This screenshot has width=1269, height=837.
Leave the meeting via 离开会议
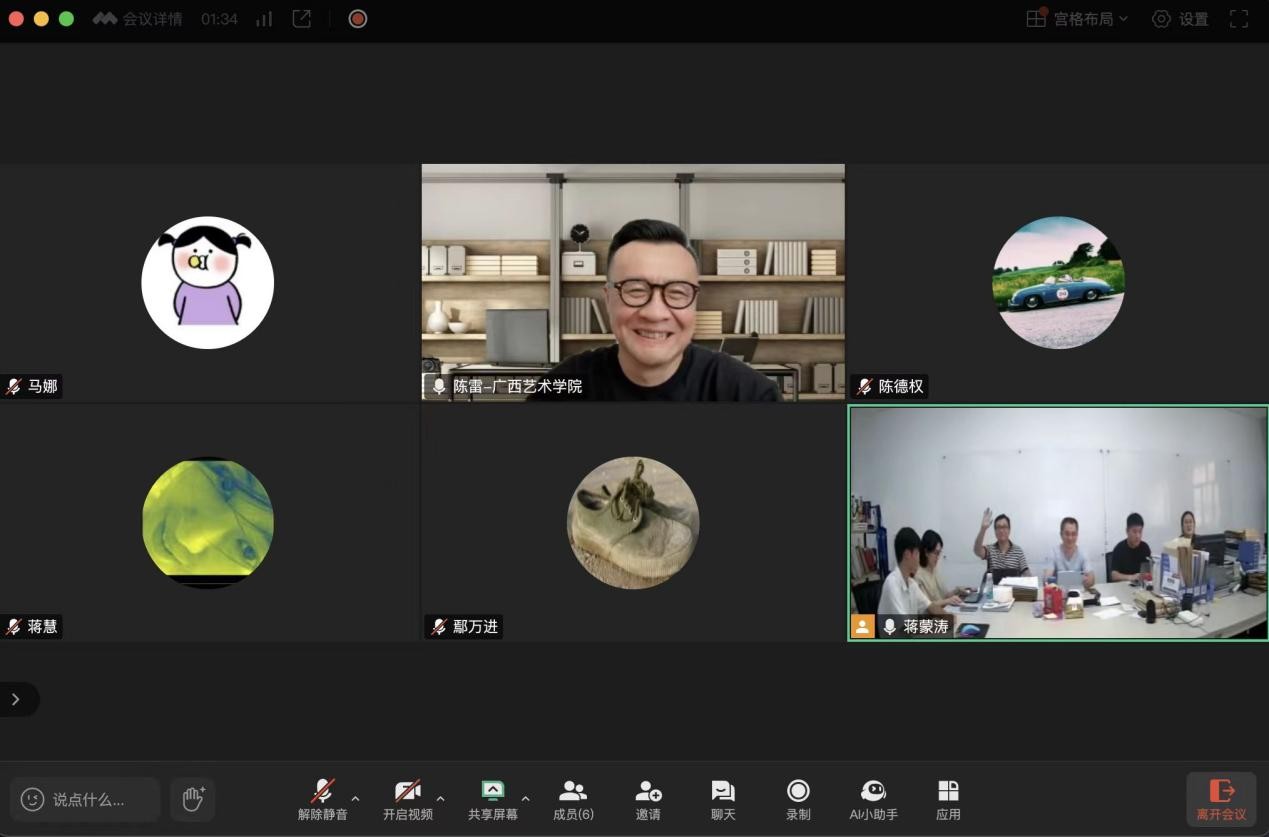coord(1221,799)
